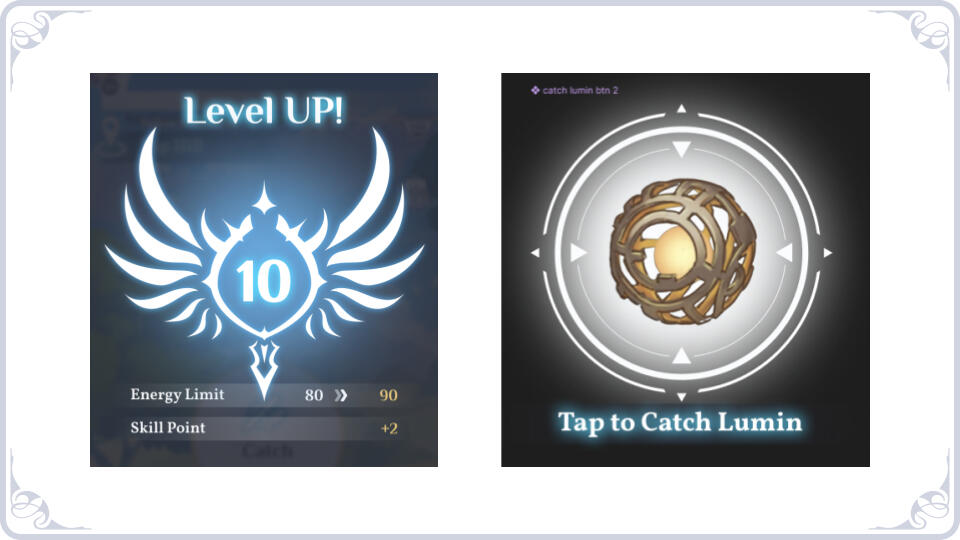
Task: Click the four-point star above the badge
Action: point(264,198)
